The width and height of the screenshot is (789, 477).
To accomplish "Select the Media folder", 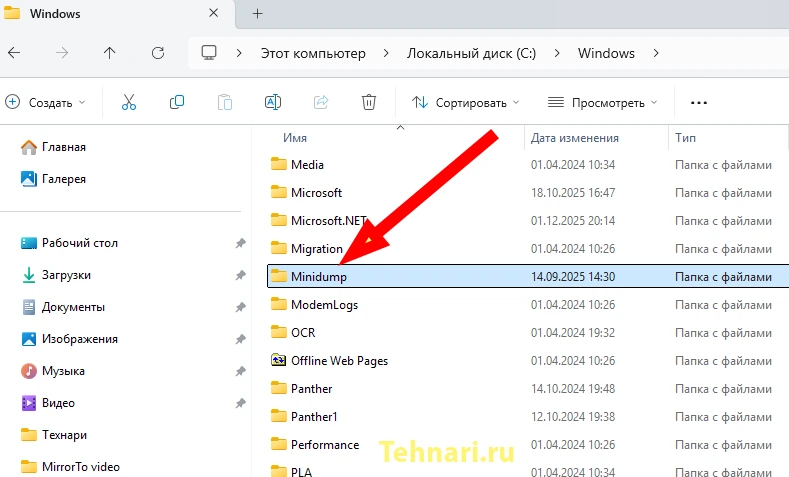I will [307, 165].
